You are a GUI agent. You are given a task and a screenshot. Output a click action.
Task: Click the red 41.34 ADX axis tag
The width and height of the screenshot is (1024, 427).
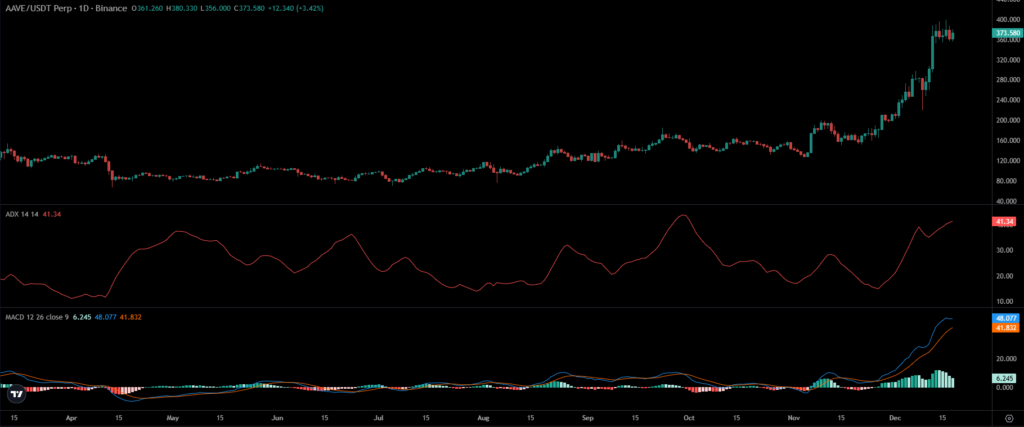click(x=1004, y=222)
